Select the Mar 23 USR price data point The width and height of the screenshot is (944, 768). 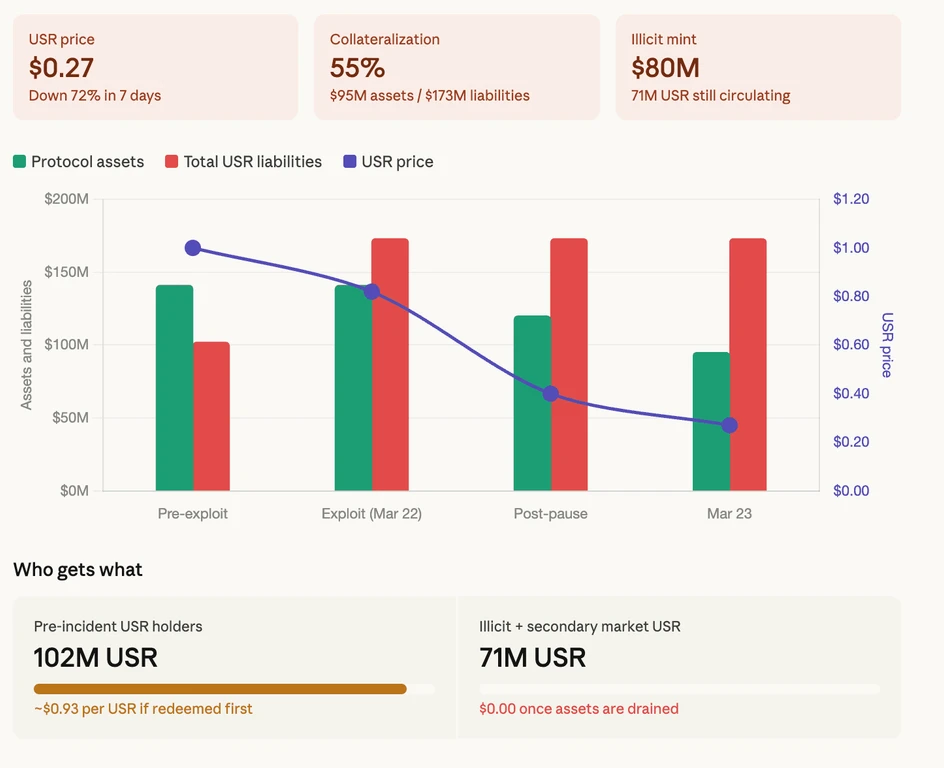click(730, 426)
